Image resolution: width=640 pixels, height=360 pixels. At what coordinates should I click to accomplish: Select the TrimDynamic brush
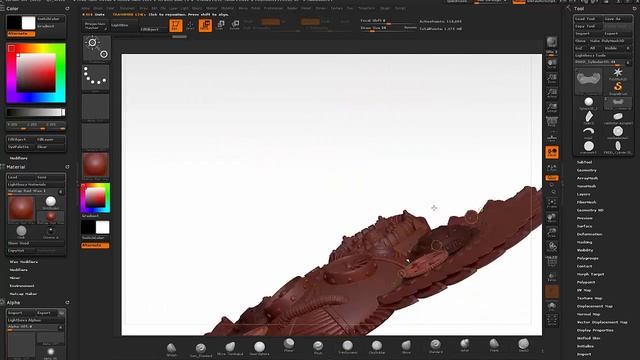(347, 347)
